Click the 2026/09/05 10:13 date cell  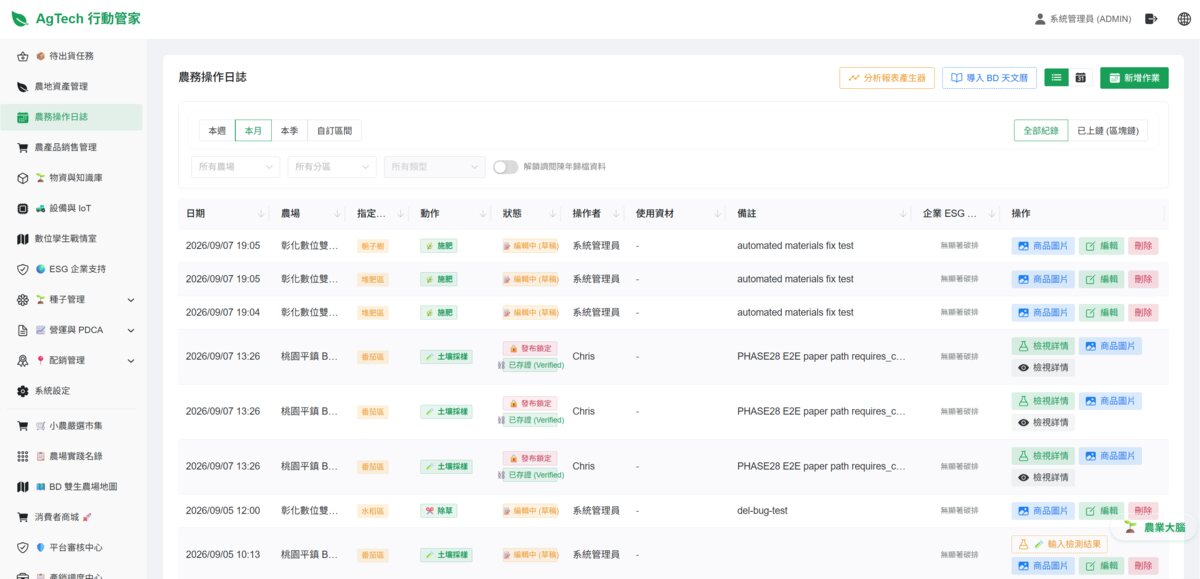tap(223, 555)
